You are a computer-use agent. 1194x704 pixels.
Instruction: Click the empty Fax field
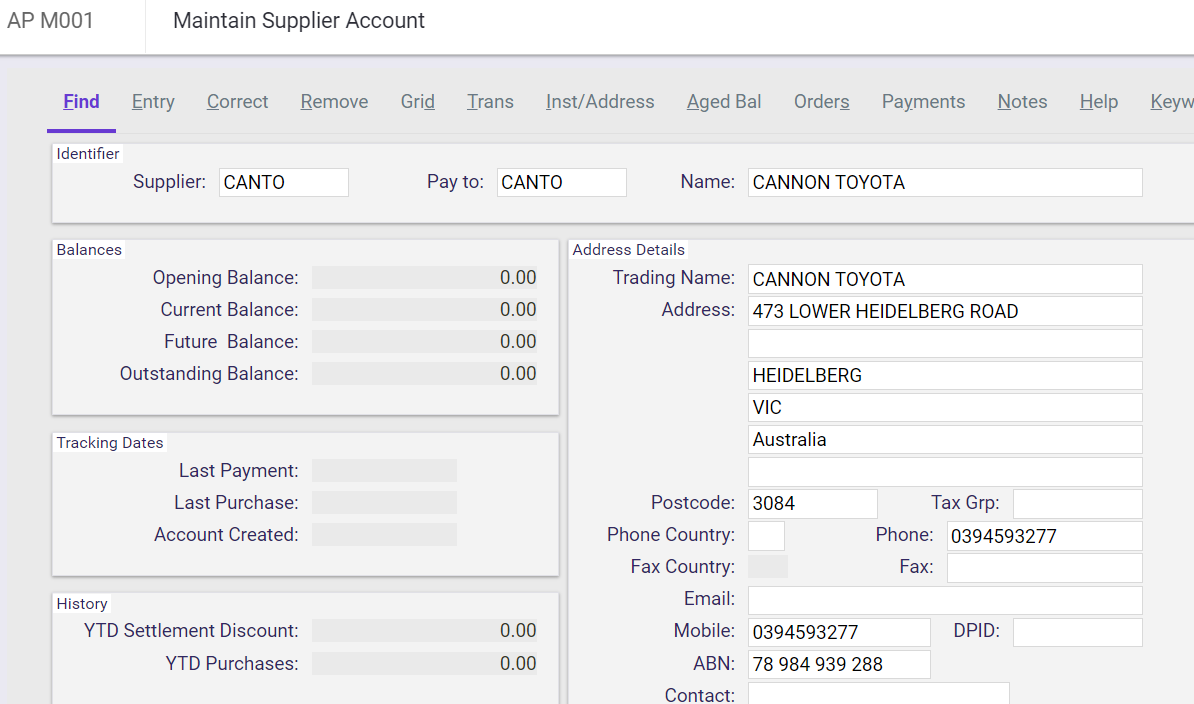(x=1045, y=568)
